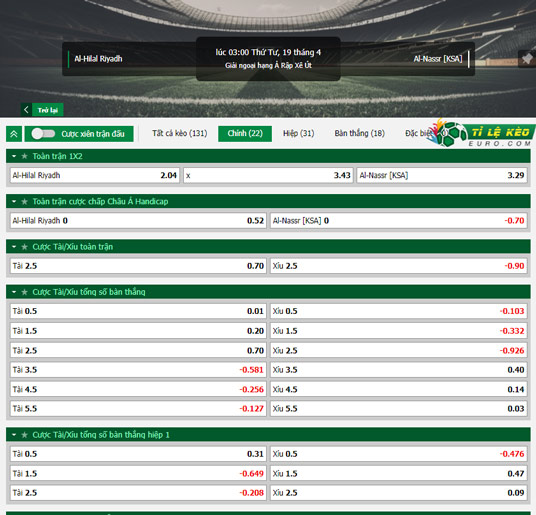
Task: Collapse the Cược Tài/Xỉu toàn trận section
Action: 14,247
